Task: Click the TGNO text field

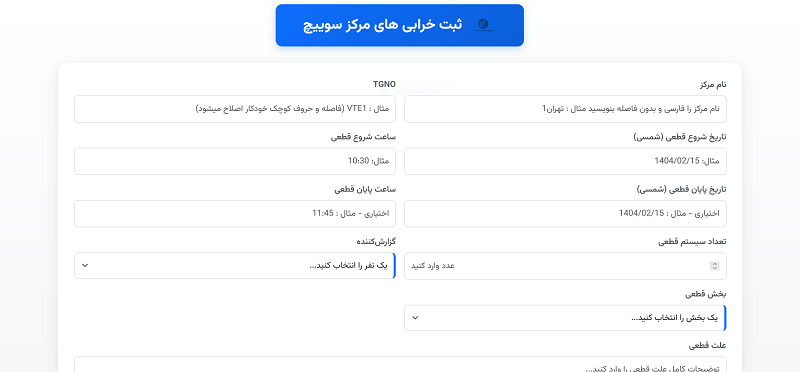Action: click(x=235, y=109)
